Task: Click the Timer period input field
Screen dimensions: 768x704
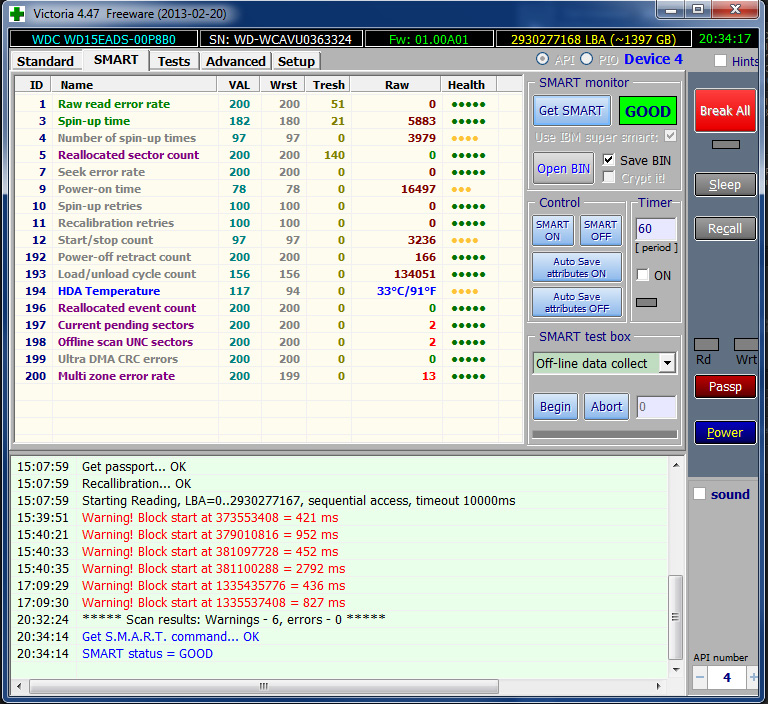Action: pos(655,229)
